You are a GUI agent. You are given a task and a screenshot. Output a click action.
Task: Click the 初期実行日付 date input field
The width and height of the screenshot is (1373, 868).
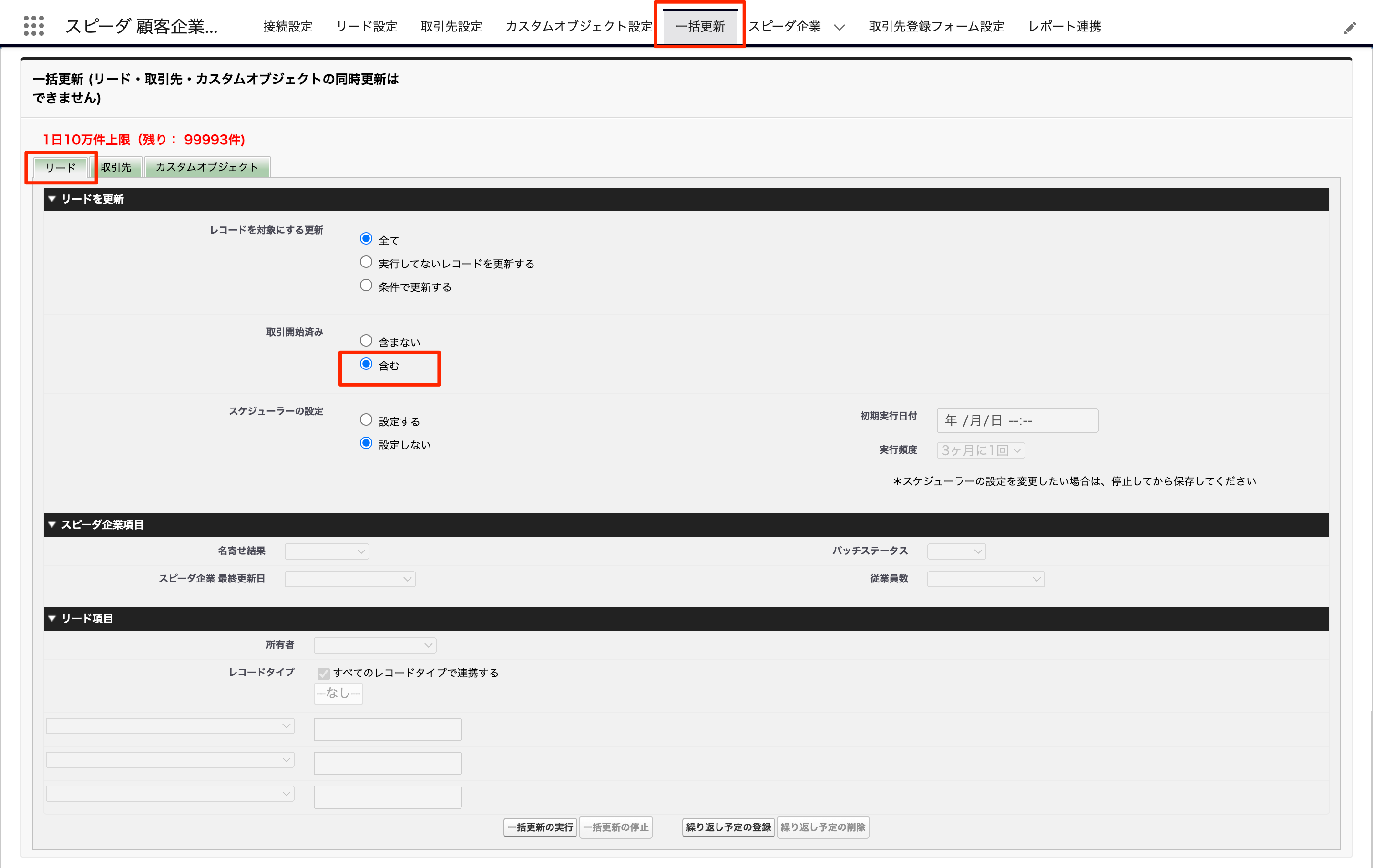click(1016, 420)
